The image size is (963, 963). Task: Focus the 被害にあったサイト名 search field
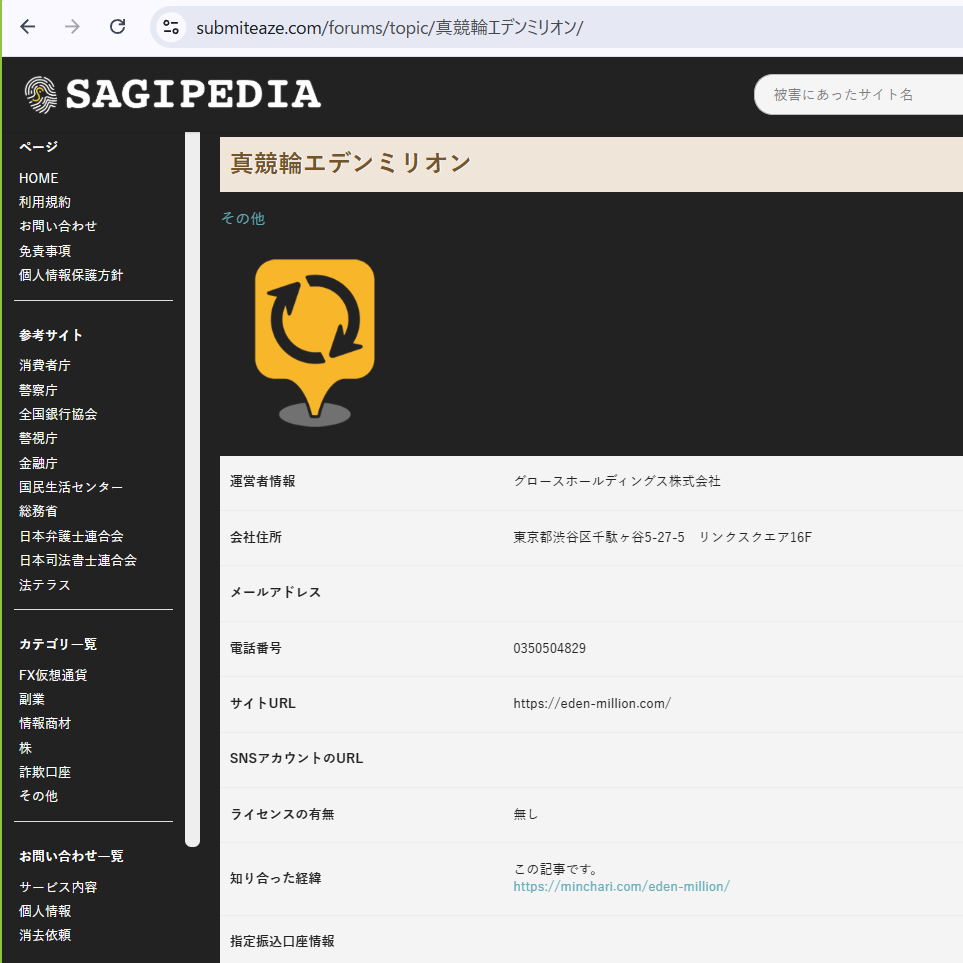pos(860,95)
